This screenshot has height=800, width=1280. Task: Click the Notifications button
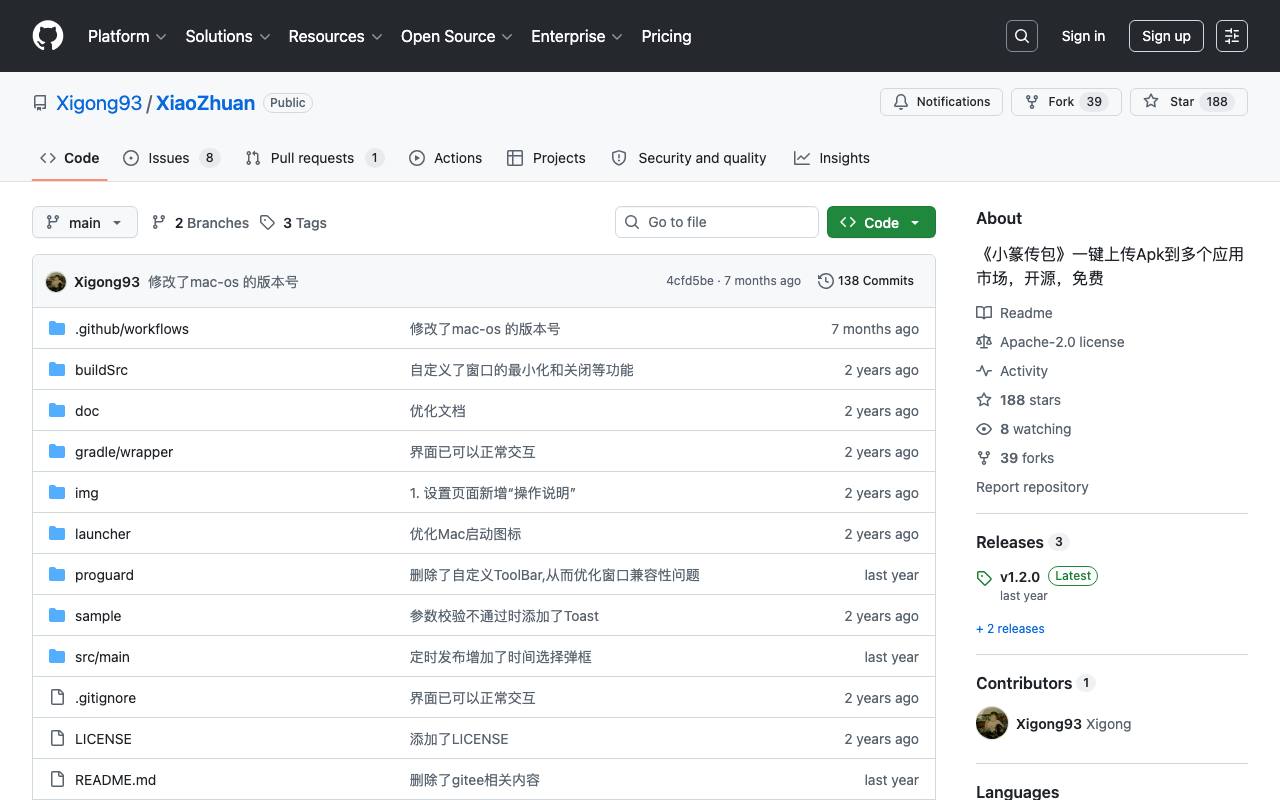click(941, 102)
